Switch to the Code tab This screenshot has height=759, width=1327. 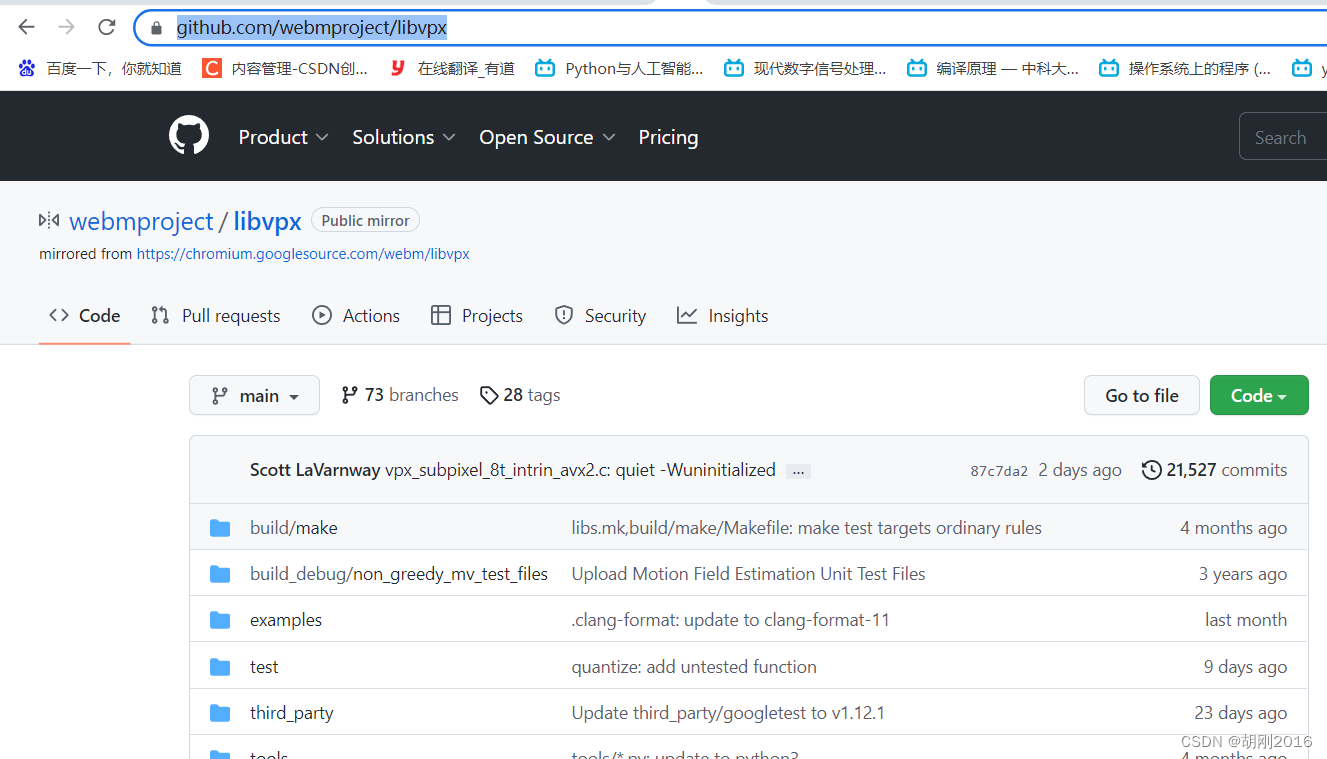[x=85, y=315]
